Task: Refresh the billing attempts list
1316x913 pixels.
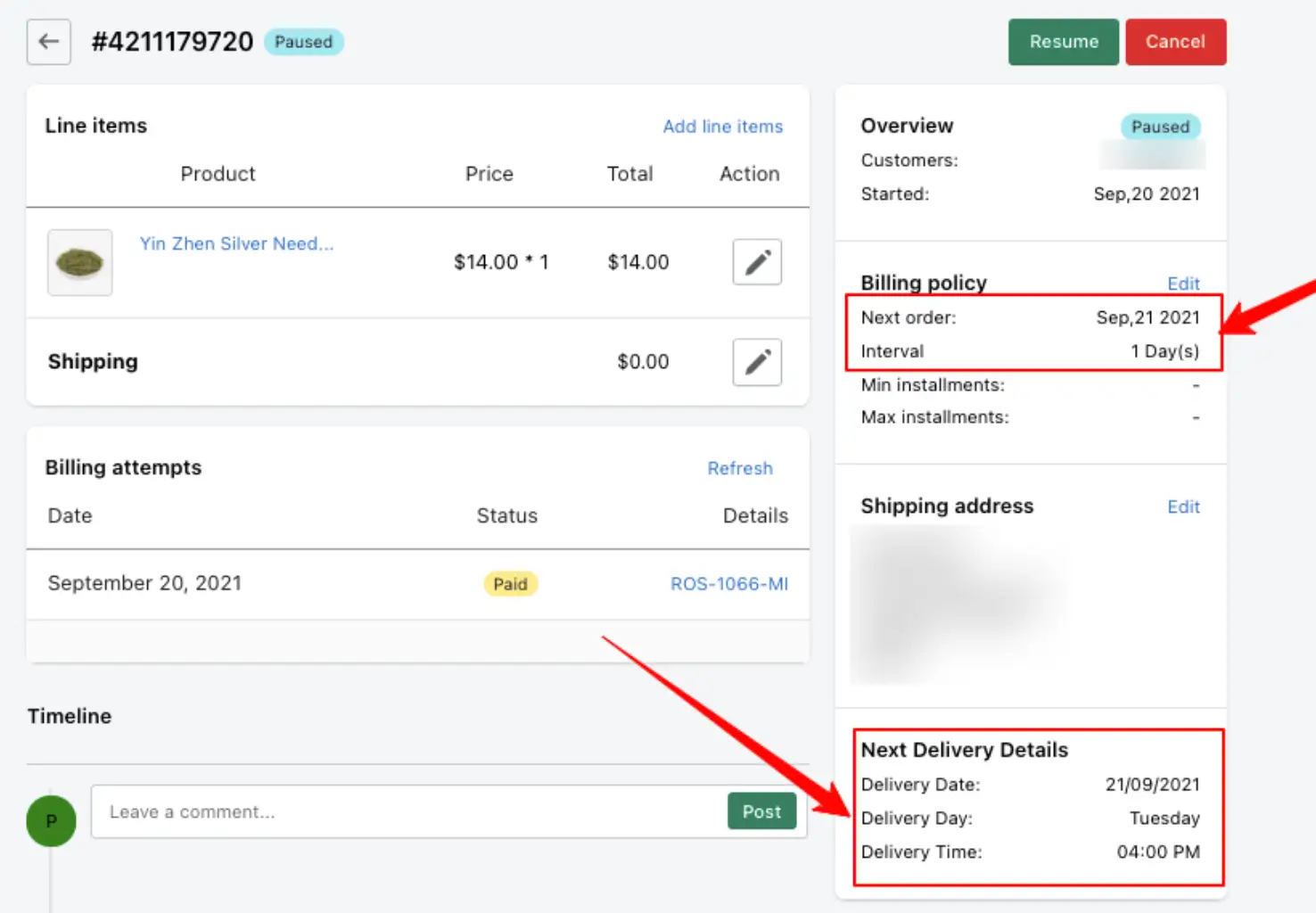Action: click(x=740, y=468)
